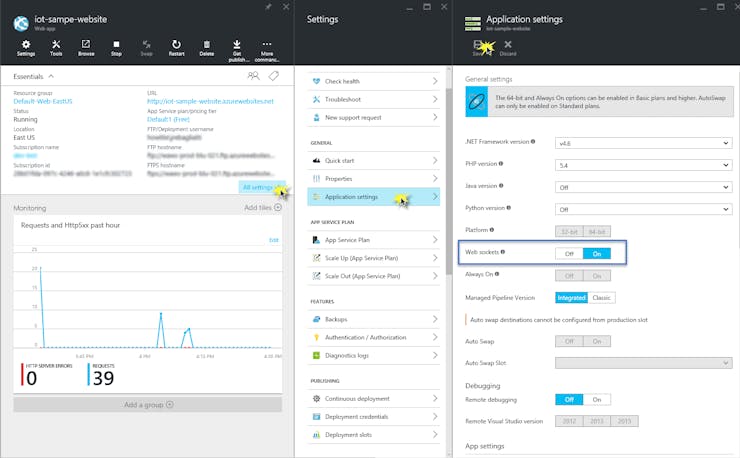Click Edit on the monitoring chart

tap(274, 240)
